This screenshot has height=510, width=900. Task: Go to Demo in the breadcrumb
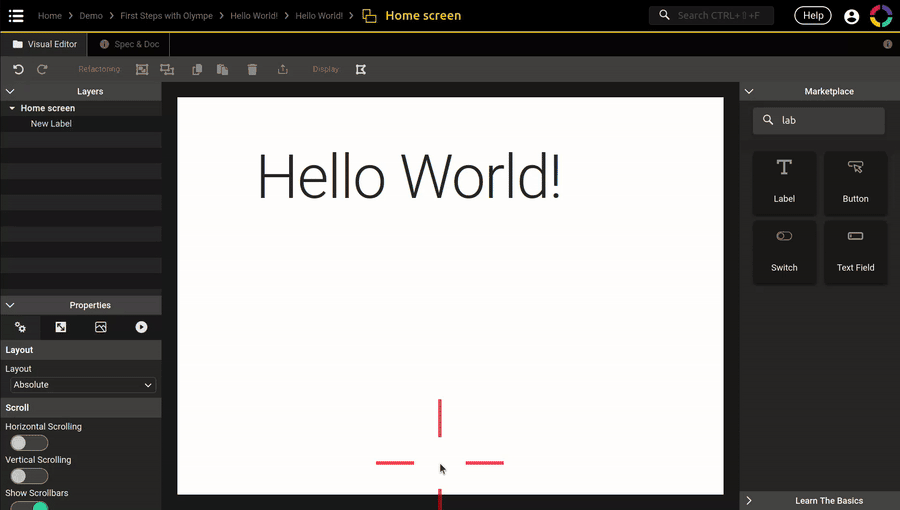coord(91,16)
